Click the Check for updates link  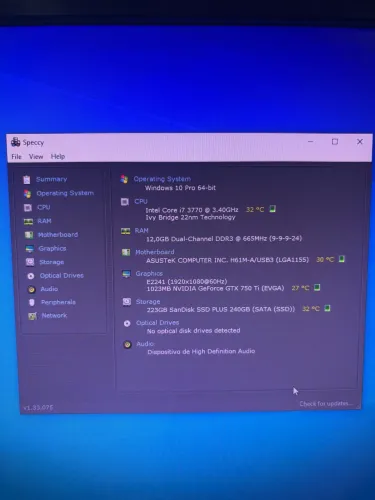tap(326, 404)
